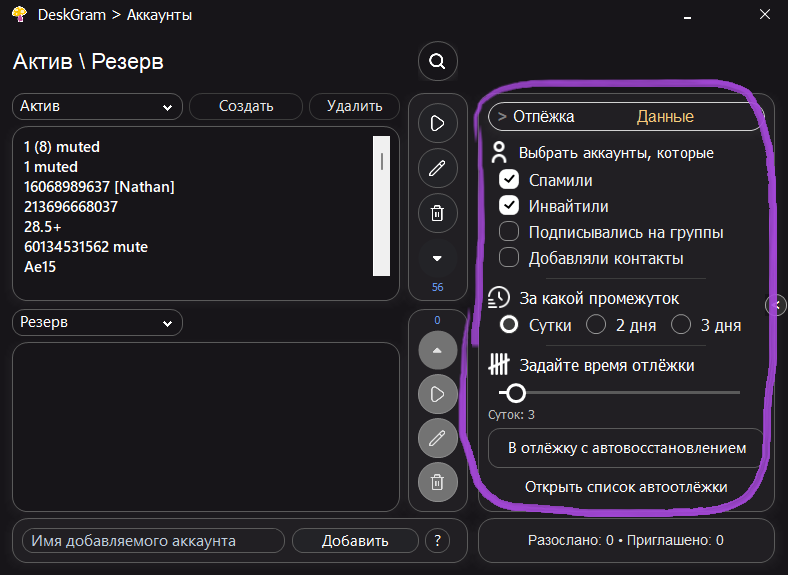Enable the Подписывались на группы checkbox
788x575 pixels.
click(510, 232)
